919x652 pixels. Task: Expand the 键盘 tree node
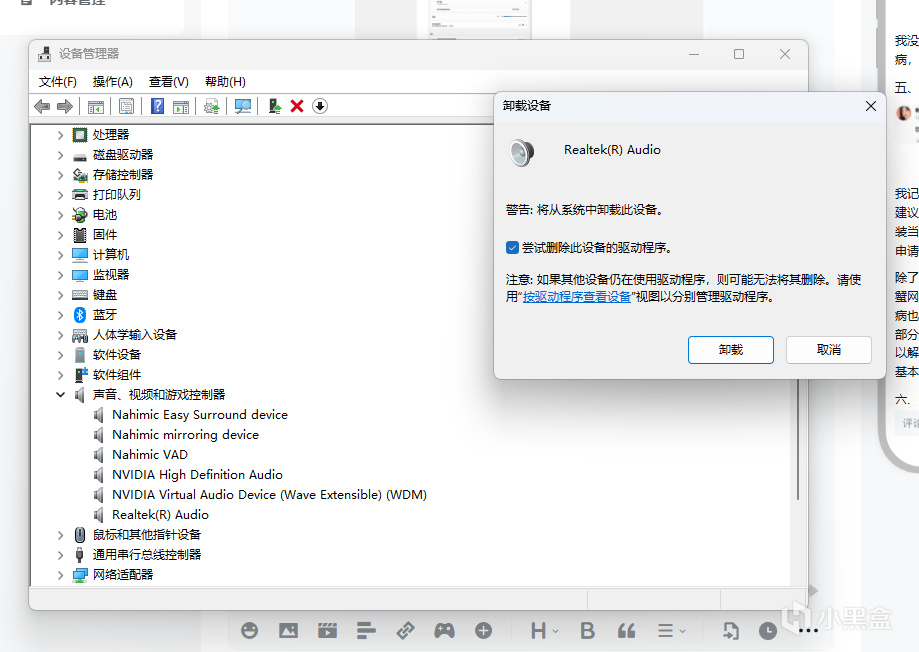[60, 295]
